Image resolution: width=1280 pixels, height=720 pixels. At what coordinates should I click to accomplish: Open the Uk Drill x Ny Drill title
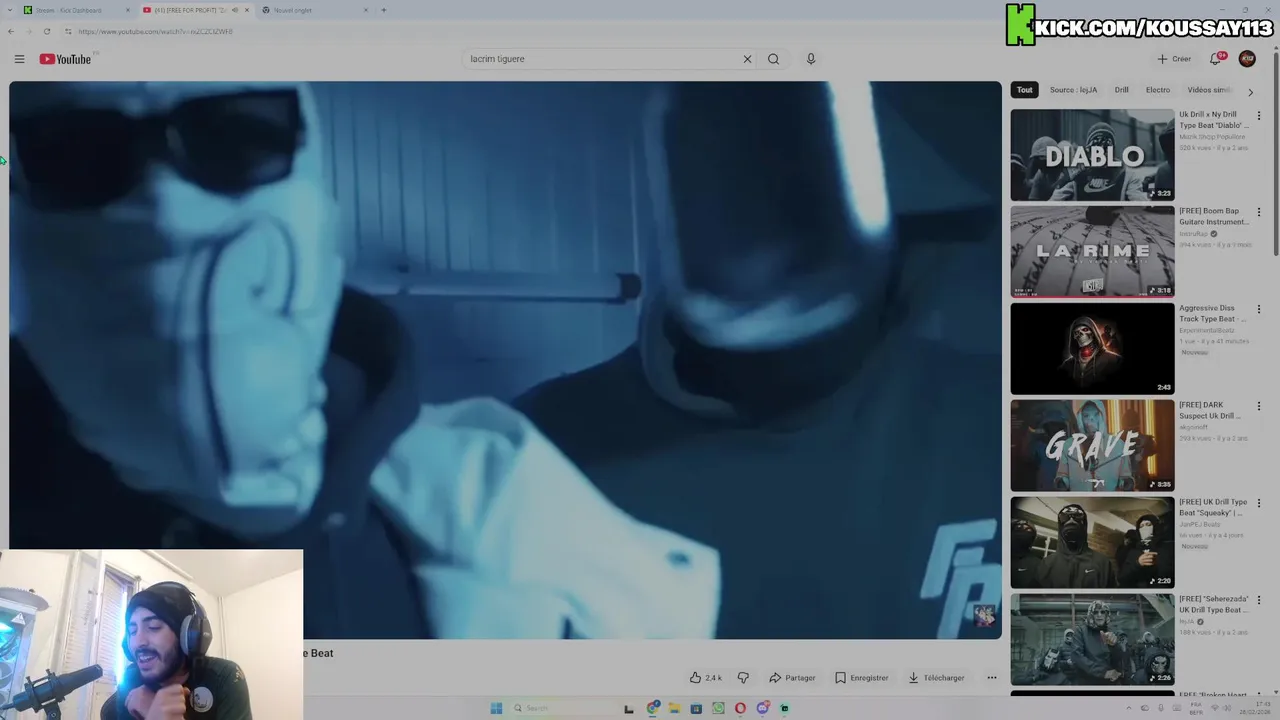(x=1214, y=120)
